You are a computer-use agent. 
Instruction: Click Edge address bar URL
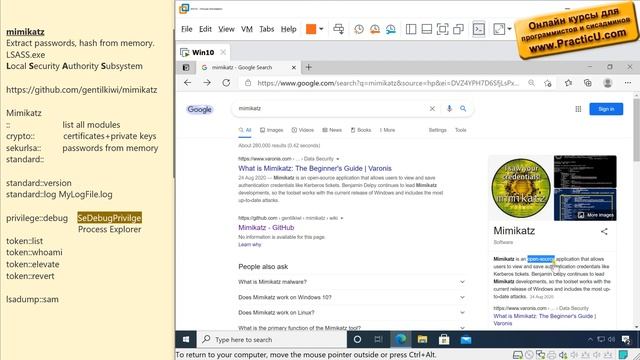coord(388,83)
